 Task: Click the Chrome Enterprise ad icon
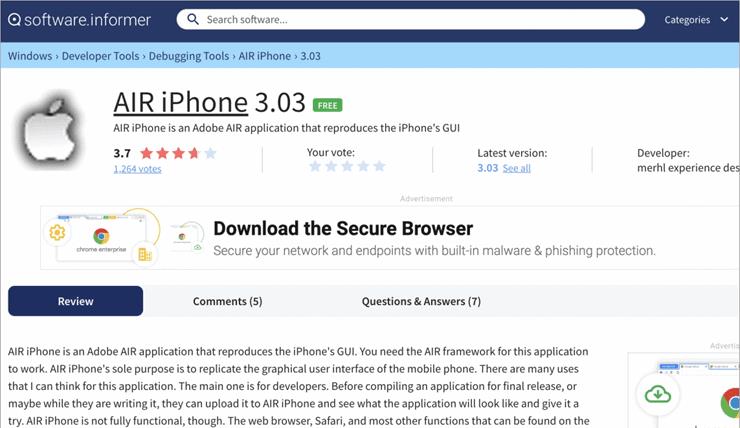(101, 237)
